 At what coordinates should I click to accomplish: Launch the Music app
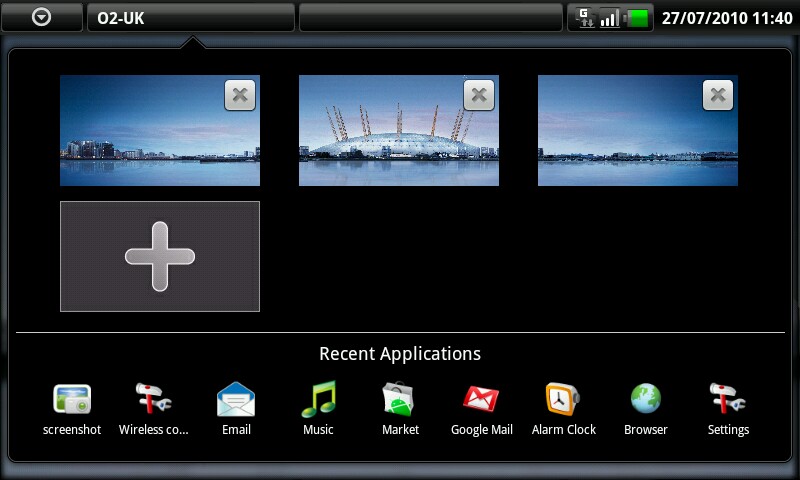click(318, 399)
